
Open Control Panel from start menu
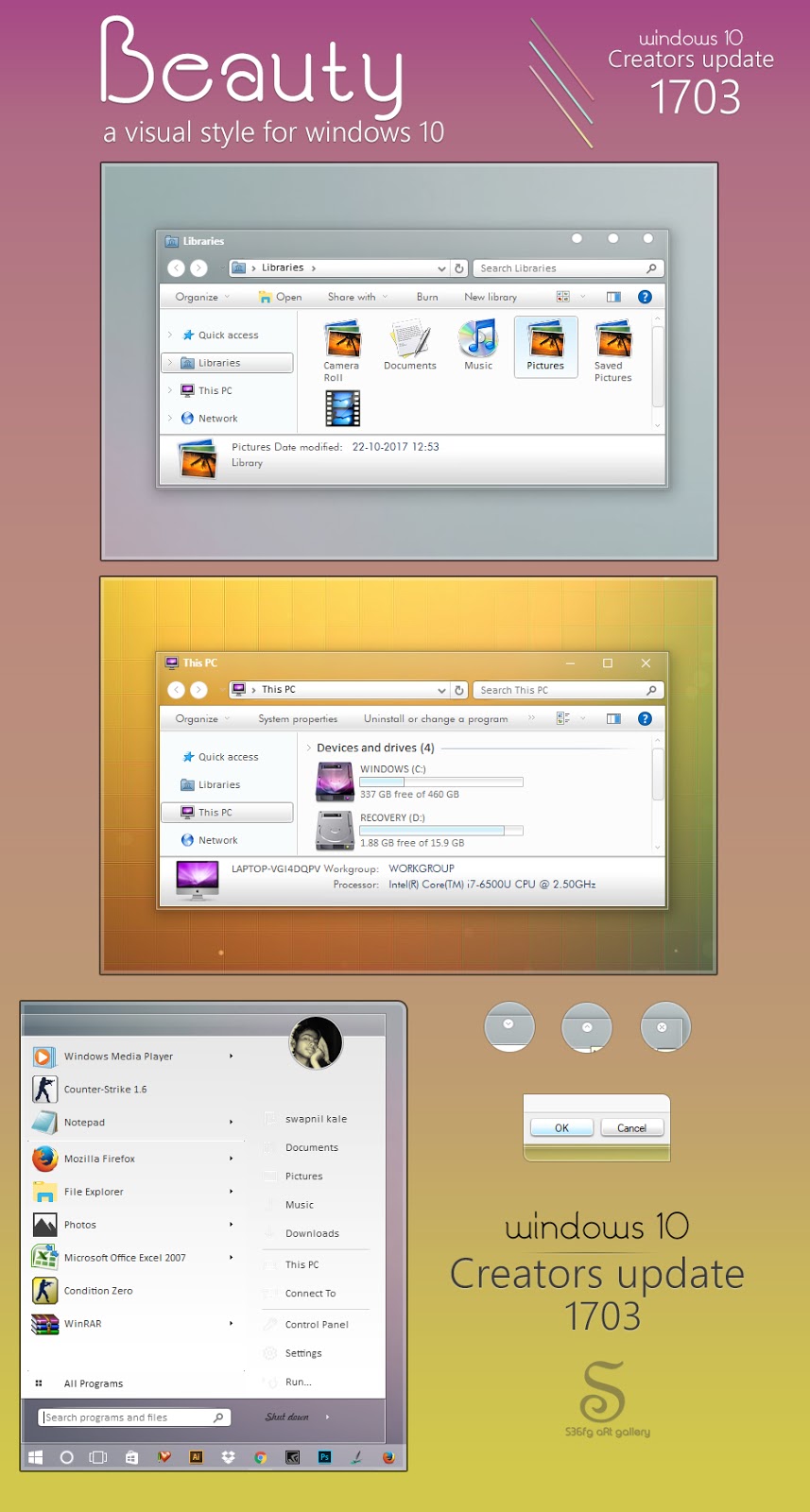(x=316, y=1325)
